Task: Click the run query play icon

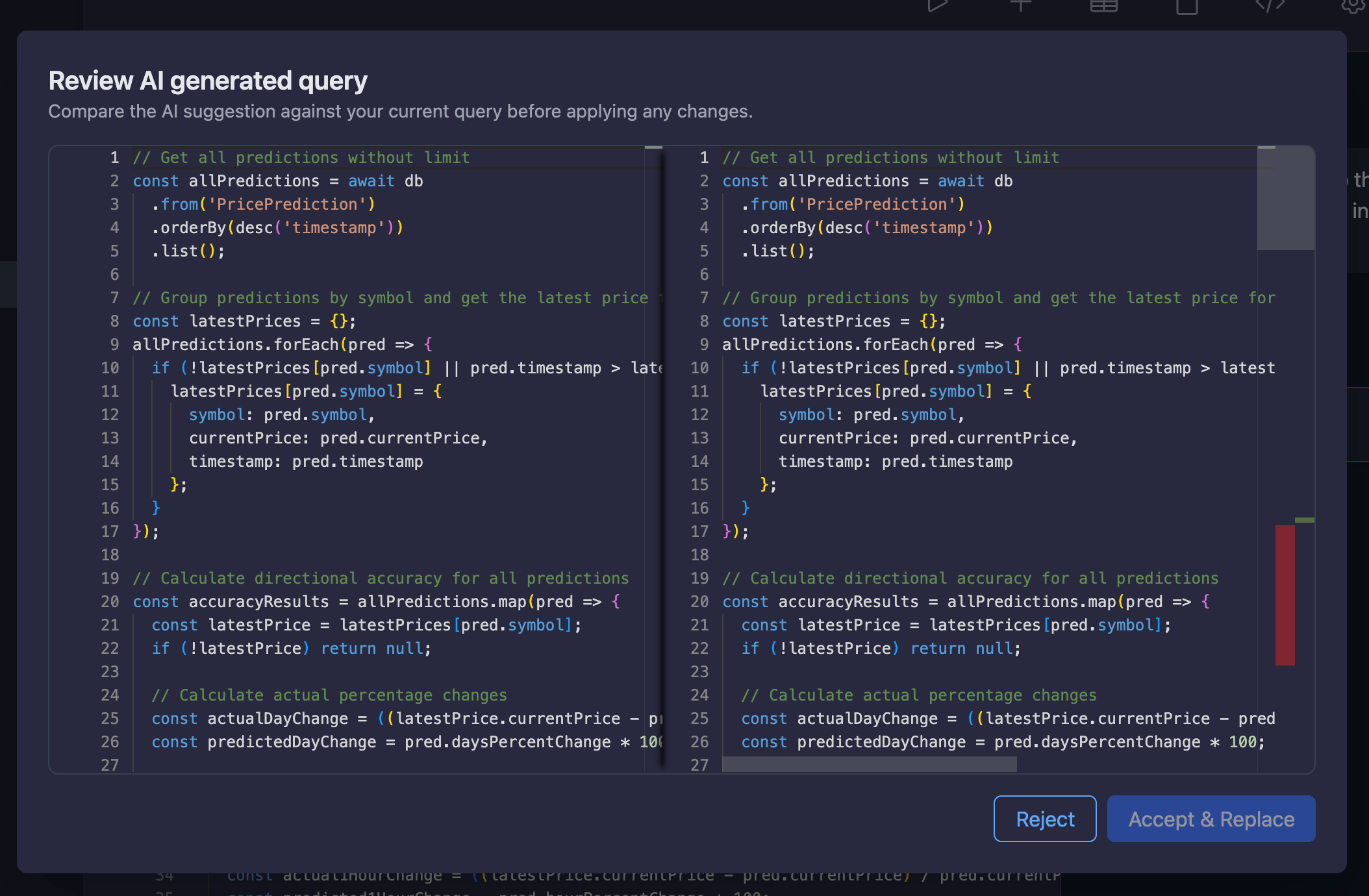Action: 937,6
